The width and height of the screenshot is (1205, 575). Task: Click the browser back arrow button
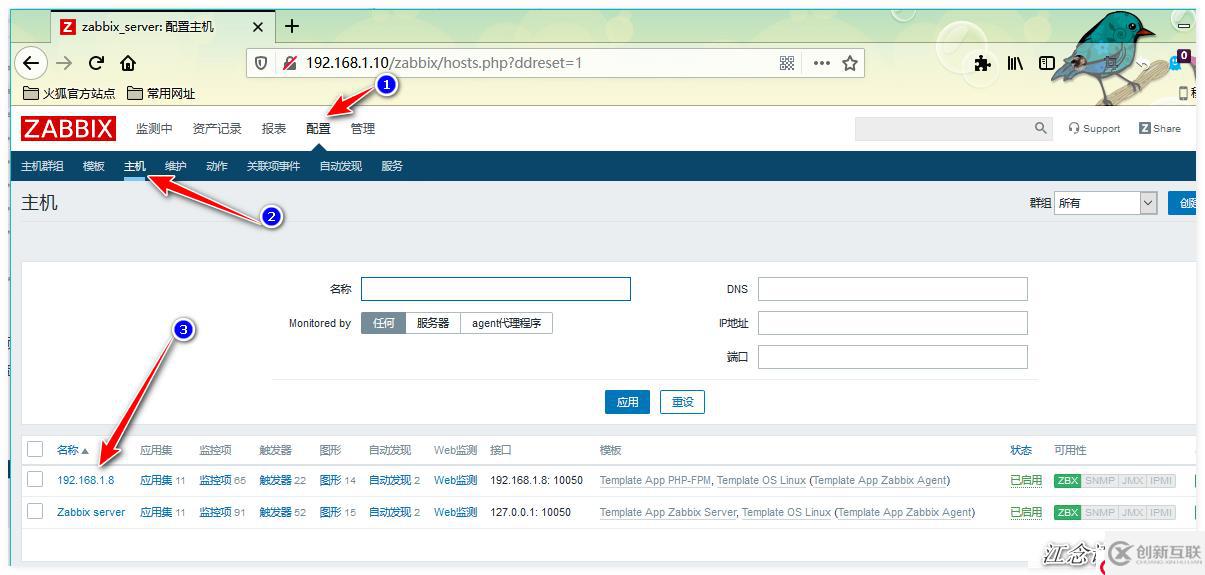click(31, 63)
